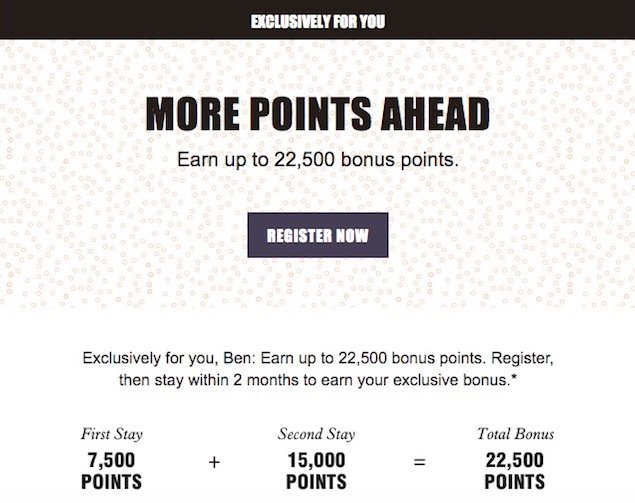Select the Second Stay label
The image size is (635, 503).
(x=317, y=434)
